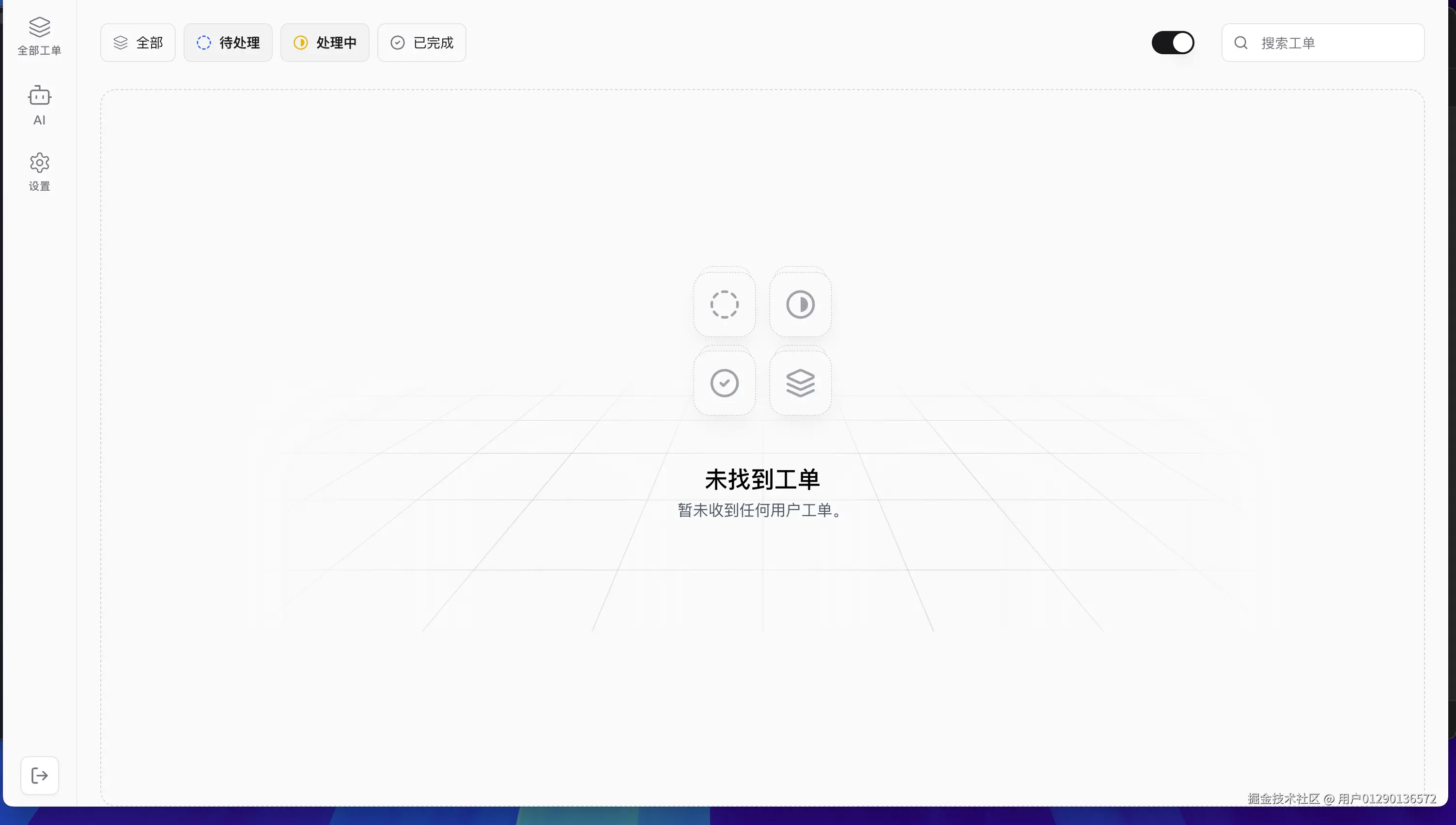Click the dashed circle empty-state tile
Image resolution: width=1456 pixels, height=825 pixels.
[x=724, y=304]
